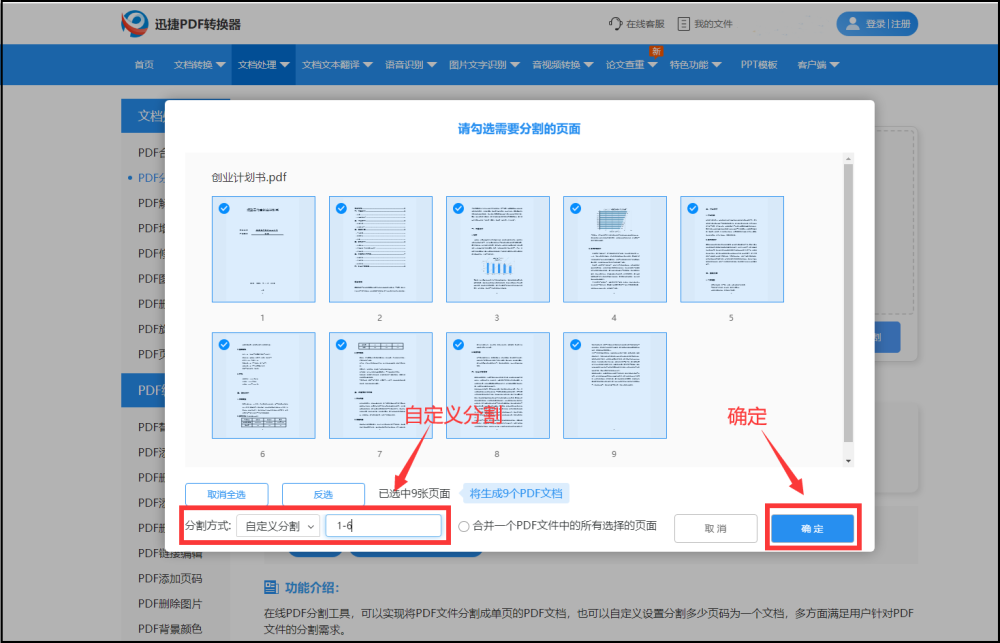This screenshot has width=1000, height=643.
Task: Click the page range input showing 1-6
Action: (385, 527)
